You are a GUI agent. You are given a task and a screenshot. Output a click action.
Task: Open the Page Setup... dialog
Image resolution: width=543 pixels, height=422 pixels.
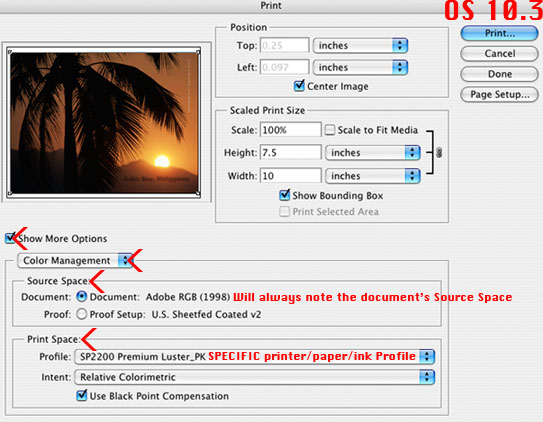(x=499, y=94)
